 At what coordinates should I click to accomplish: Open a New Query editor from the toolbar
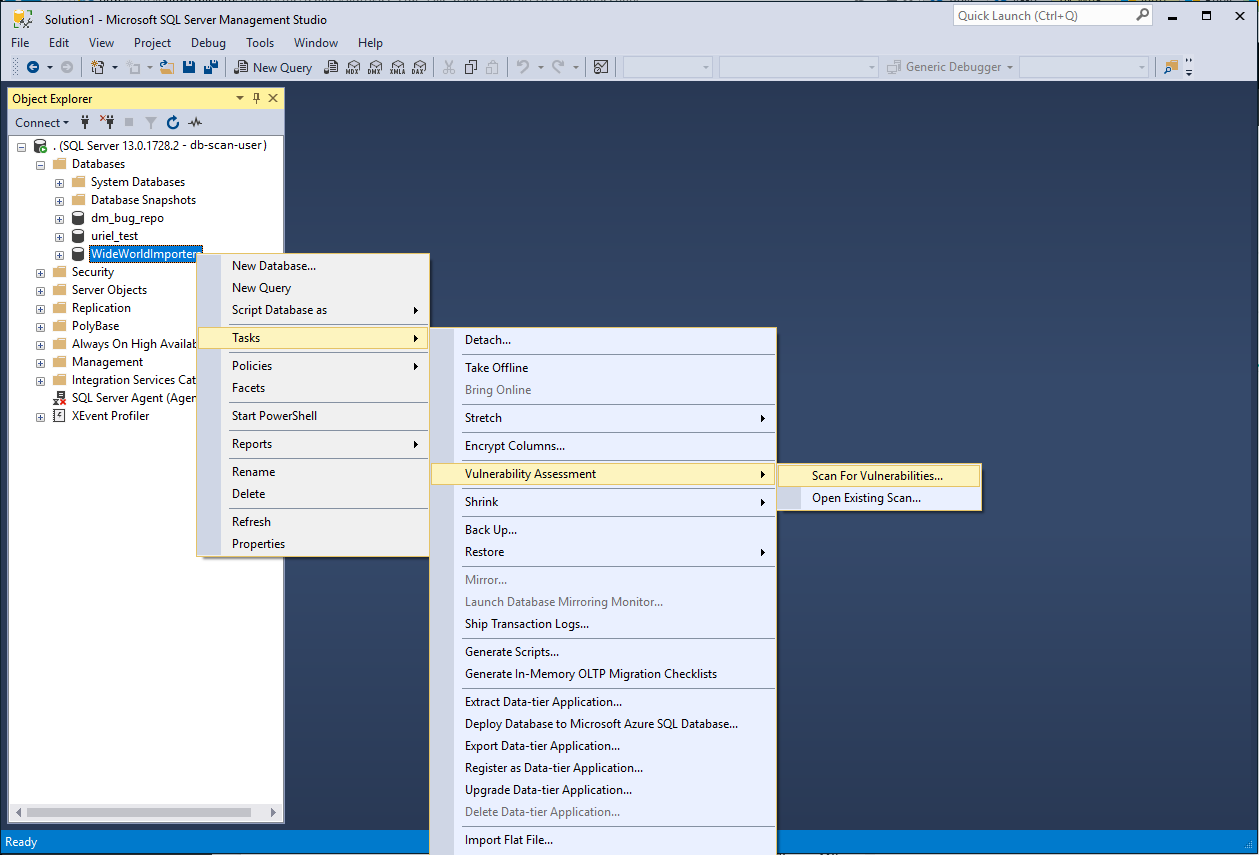point(273,67)
